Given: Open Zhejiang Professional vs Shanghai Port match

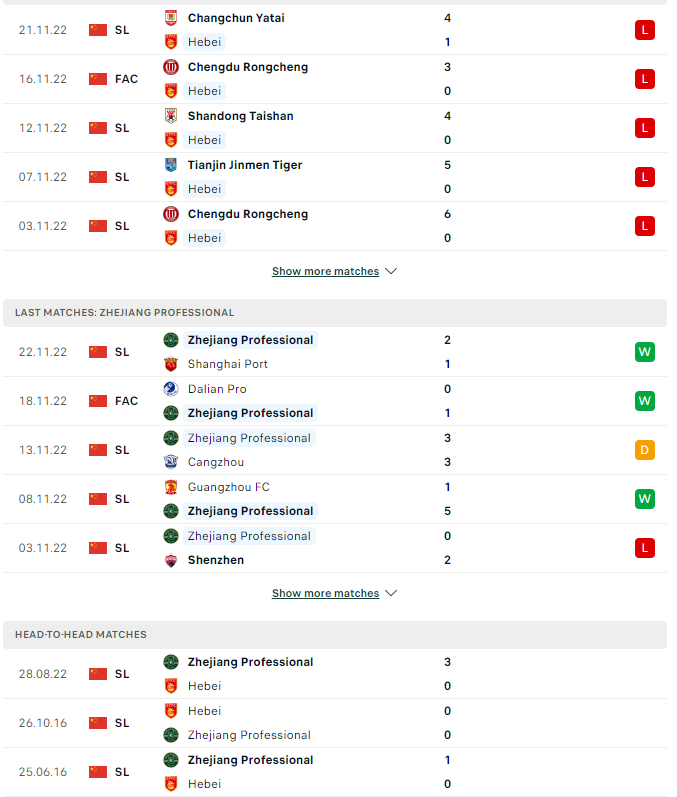Looking at the screenshot, I should point(335,352).
